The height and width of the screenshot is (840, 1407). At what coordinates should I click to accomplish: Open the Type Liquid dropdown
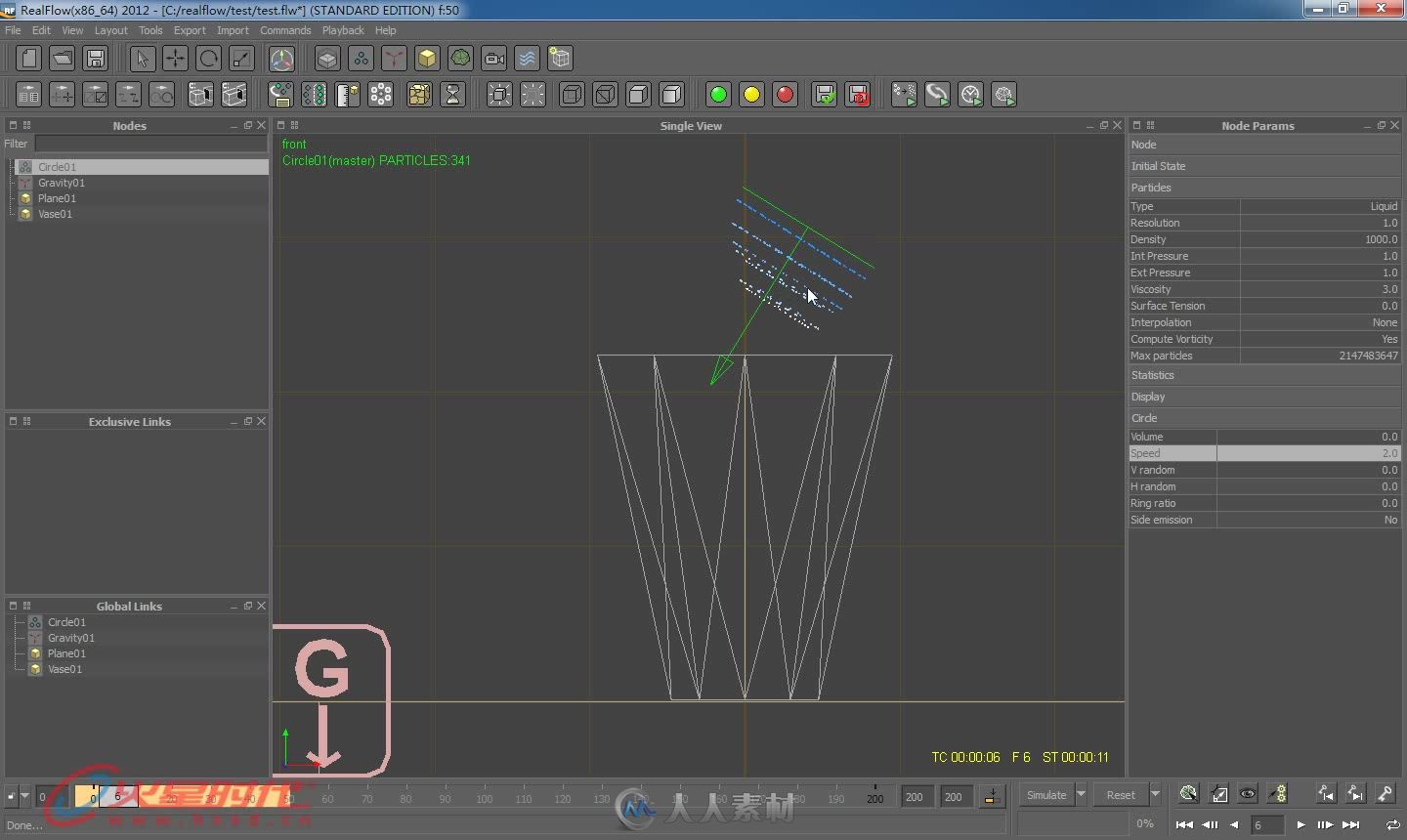click(1320, 206)
